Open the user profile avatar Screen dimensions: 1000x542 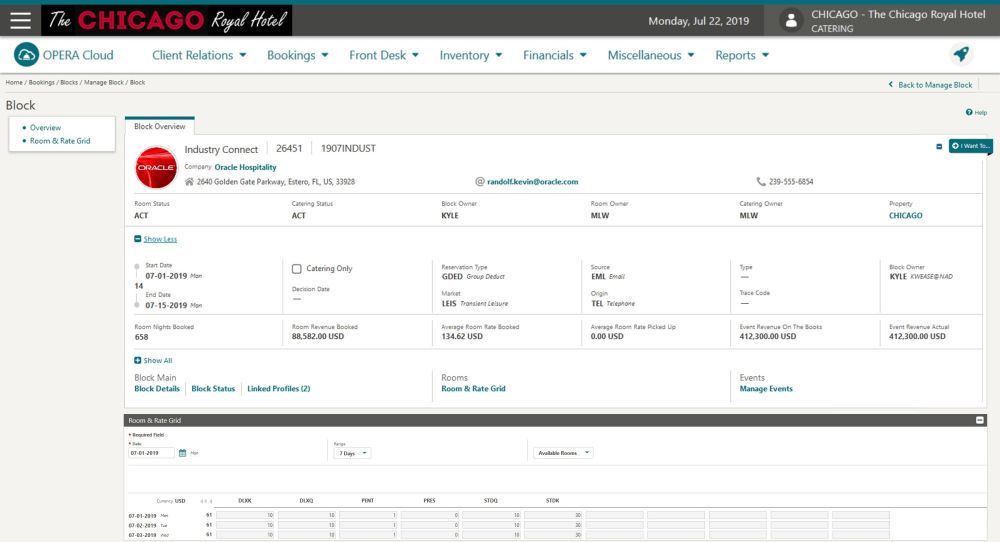tap(791, 20)
